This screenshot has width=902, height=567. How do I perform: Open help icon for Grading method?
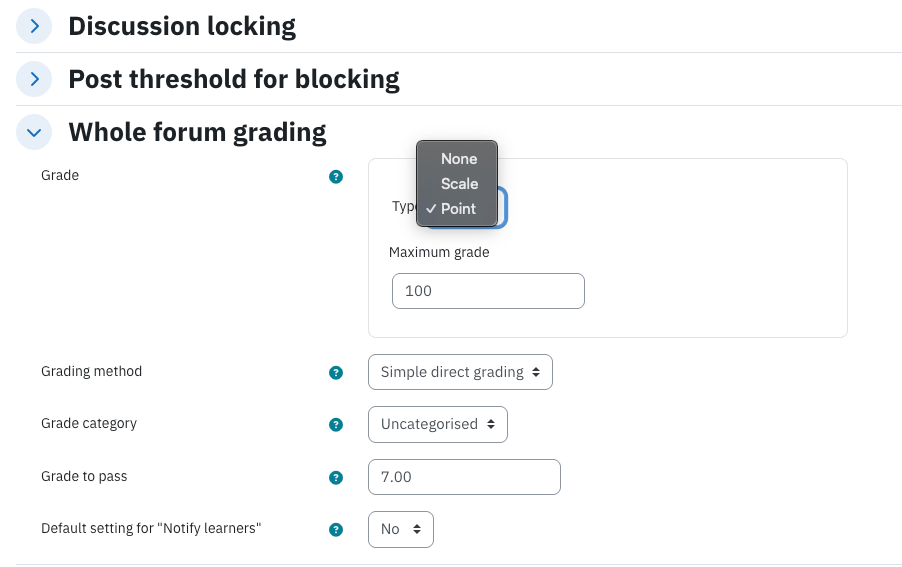pos(336,373)
